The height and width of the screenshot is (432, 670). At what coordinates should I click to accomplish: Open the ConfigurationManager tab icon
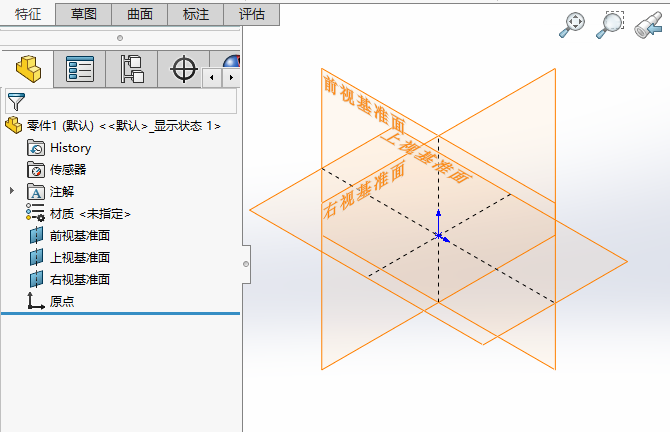[132, 69]
